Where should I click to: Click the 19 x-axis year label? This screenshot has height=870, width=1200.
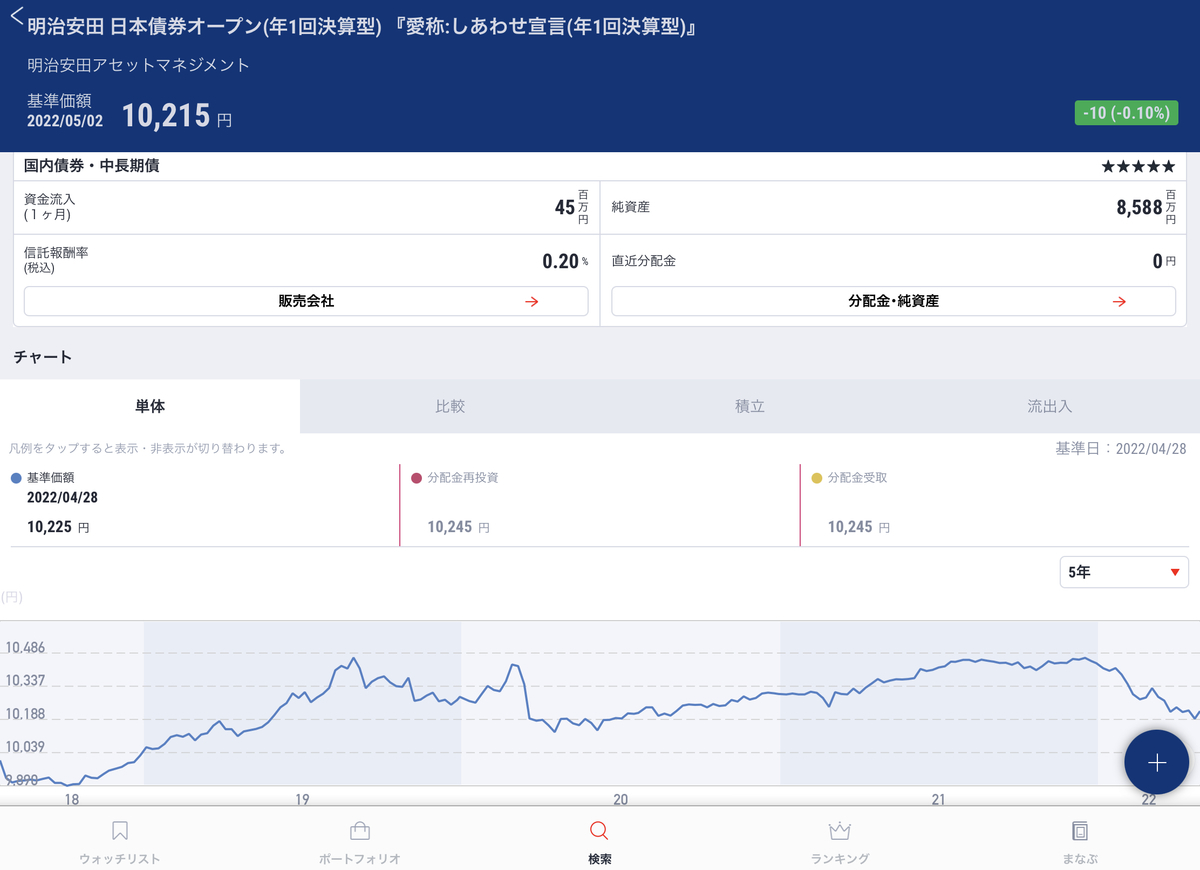tap(302, 799)
